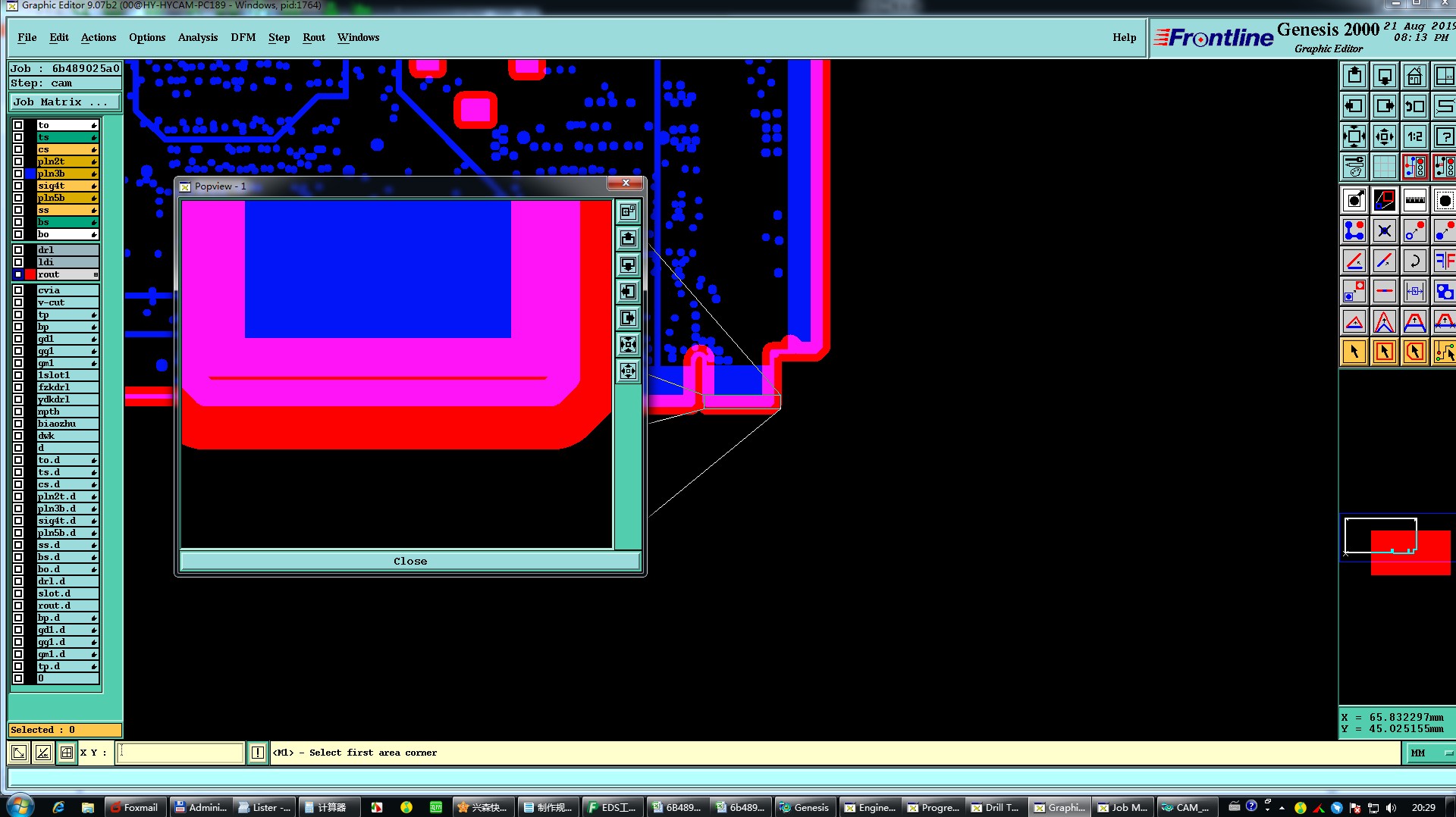The image size is (1456, 817).
Task: Toggle visibility checkbox for layer 'pln3b'
Action: [x=18, y=174]
